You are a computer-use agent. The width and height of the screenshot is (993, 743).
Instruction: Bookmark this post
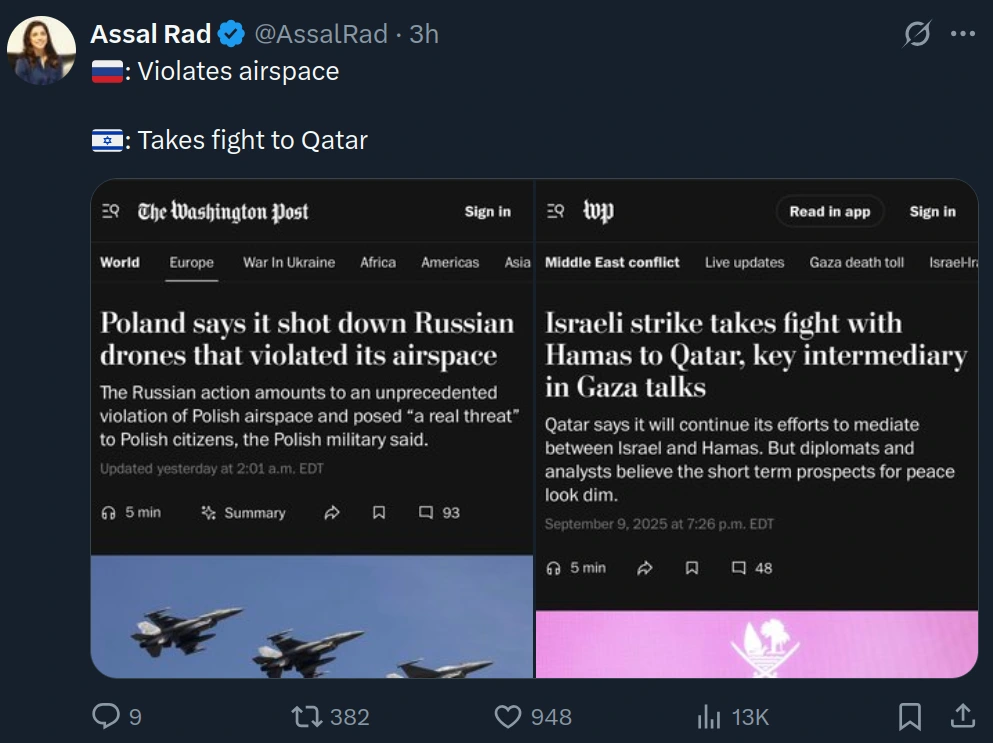[909, 716]
